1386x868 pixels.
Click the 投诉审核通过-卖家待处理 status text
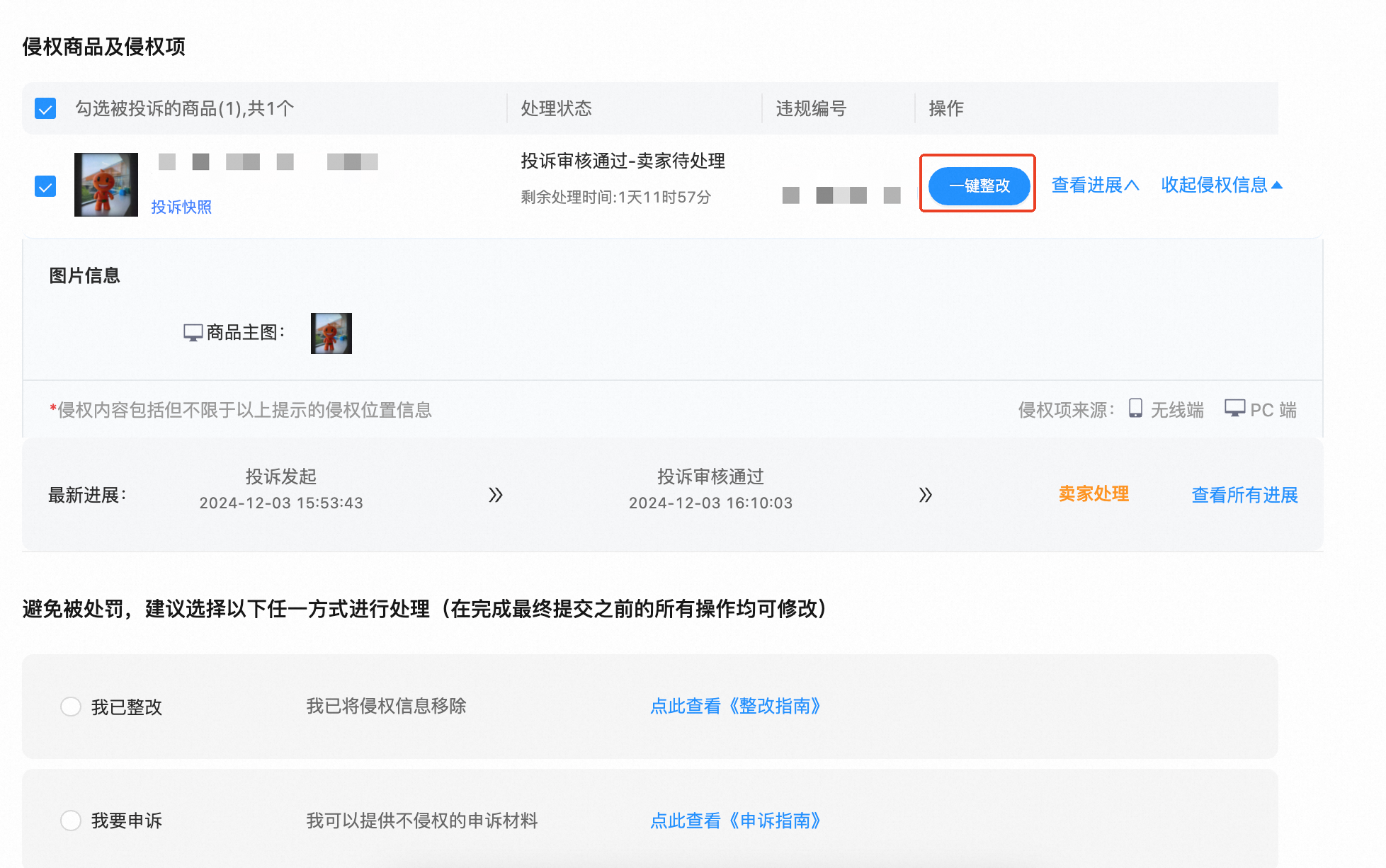click(623, 161)
